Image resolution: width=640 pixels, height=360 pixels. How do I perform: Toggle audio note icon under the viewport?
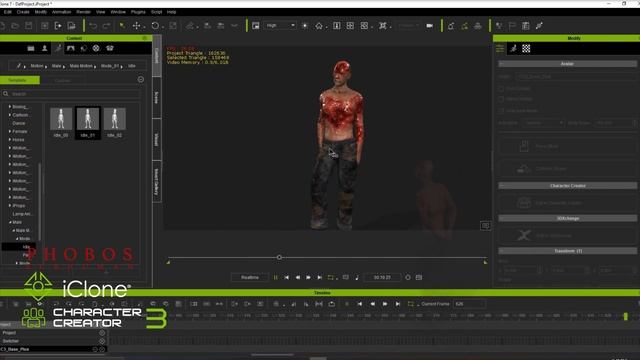357,278
